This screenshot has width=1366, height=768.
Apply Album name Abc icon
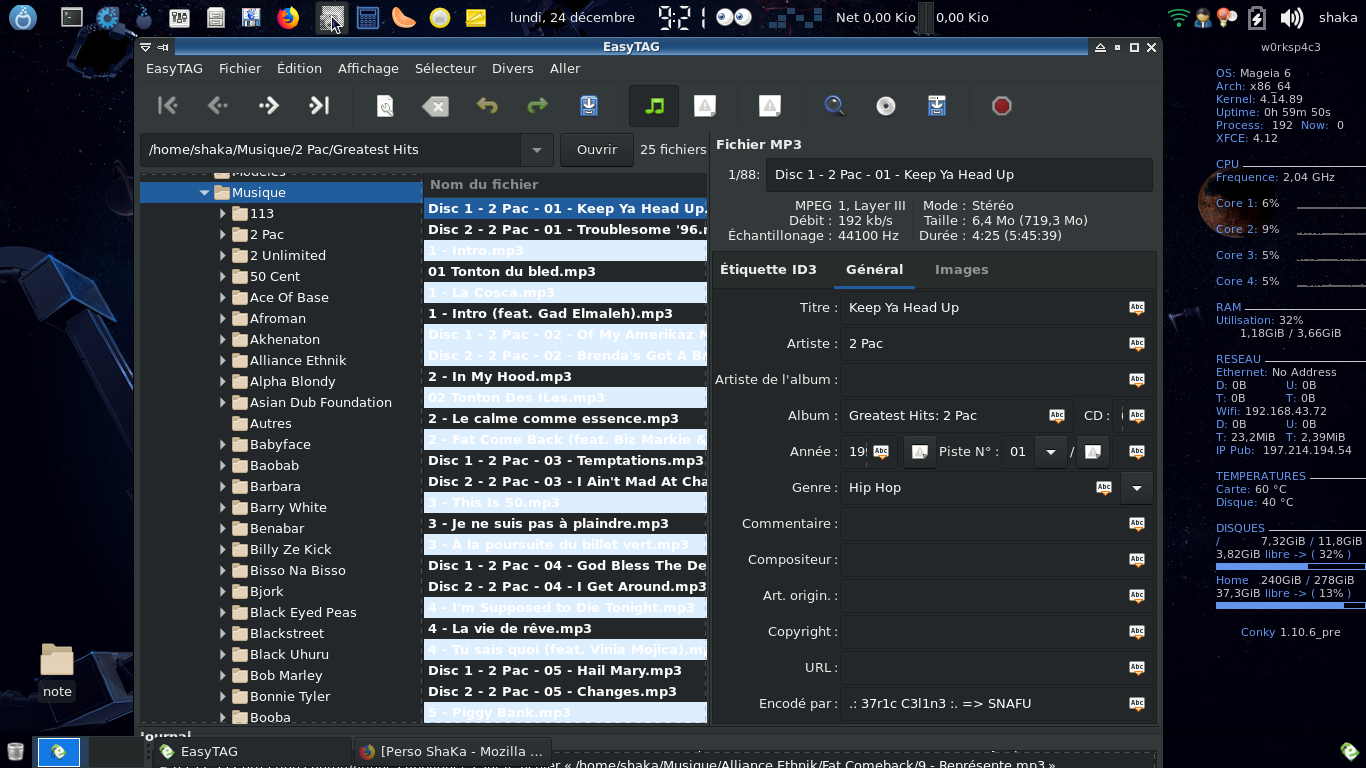pos(1056,415)
